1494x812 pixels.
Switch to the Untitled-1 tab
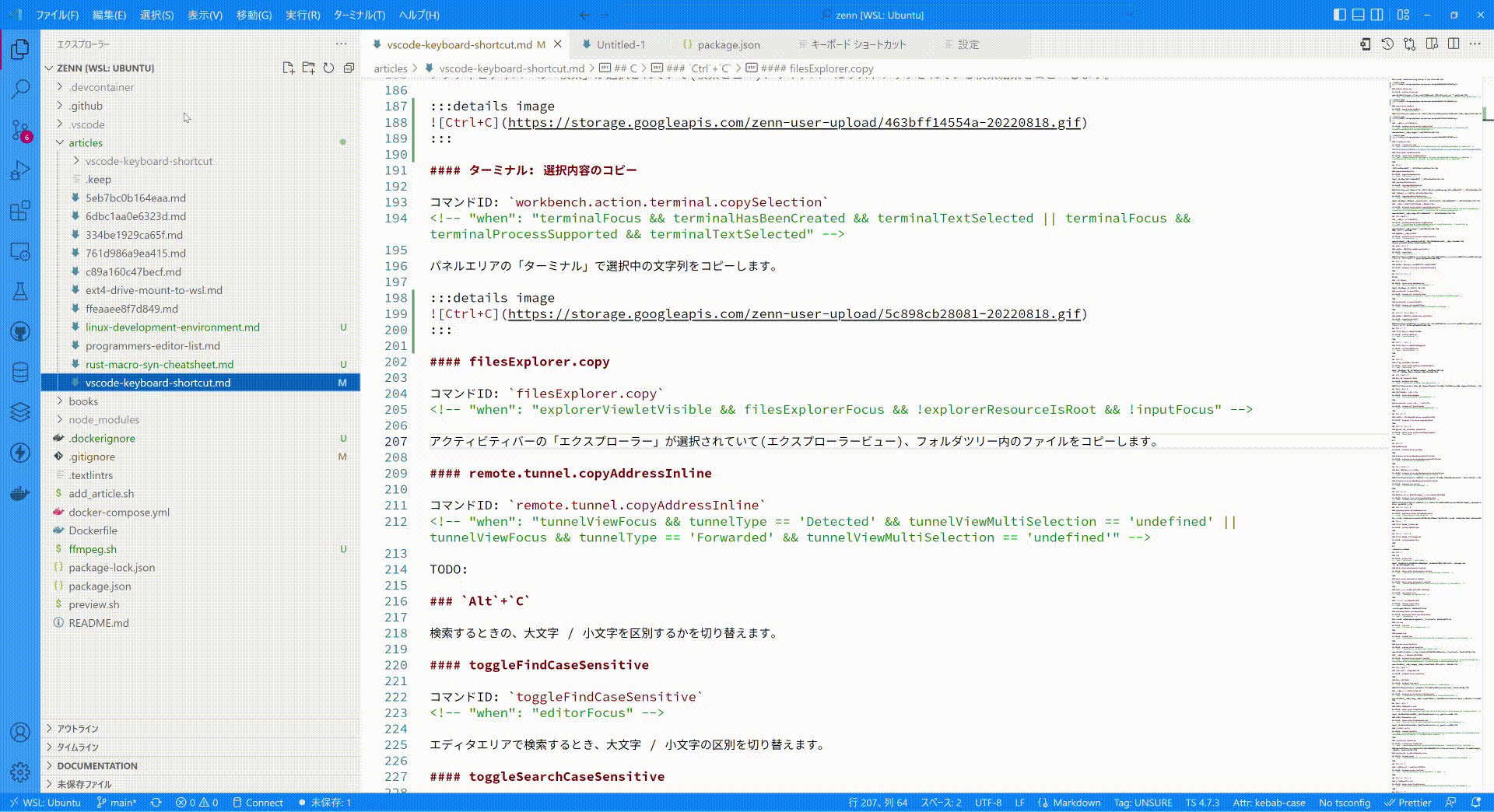click(620, 44)
